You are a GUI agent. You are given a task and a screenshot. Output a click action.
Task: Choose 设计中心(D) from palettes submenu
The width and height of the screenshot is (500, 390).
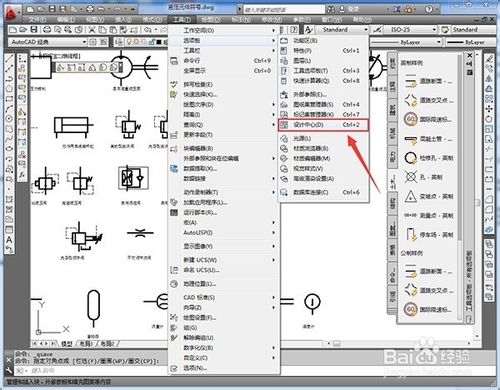tap(324, 125)
